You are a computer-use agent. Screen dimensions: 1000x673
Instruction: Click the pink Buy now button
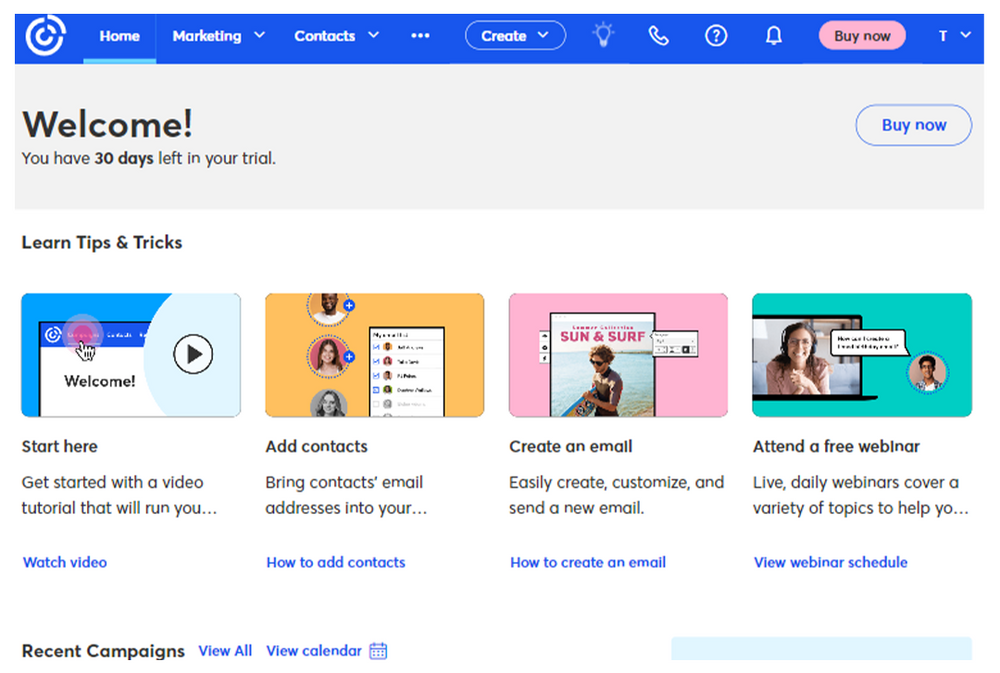pos(861,36)
